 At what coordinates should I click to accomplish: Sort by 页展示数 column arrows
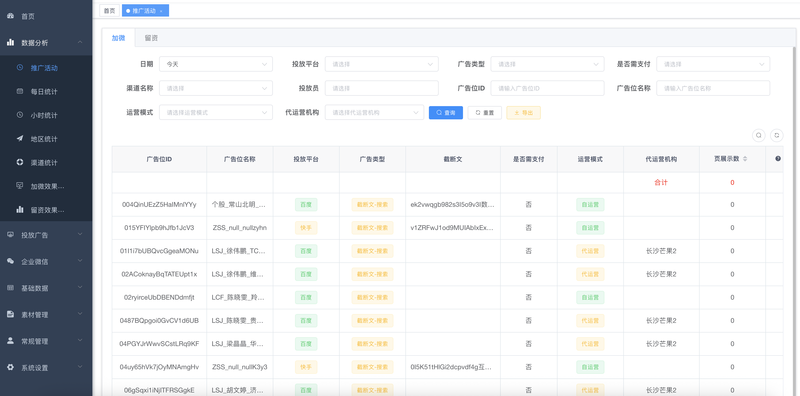click(745, 159)
